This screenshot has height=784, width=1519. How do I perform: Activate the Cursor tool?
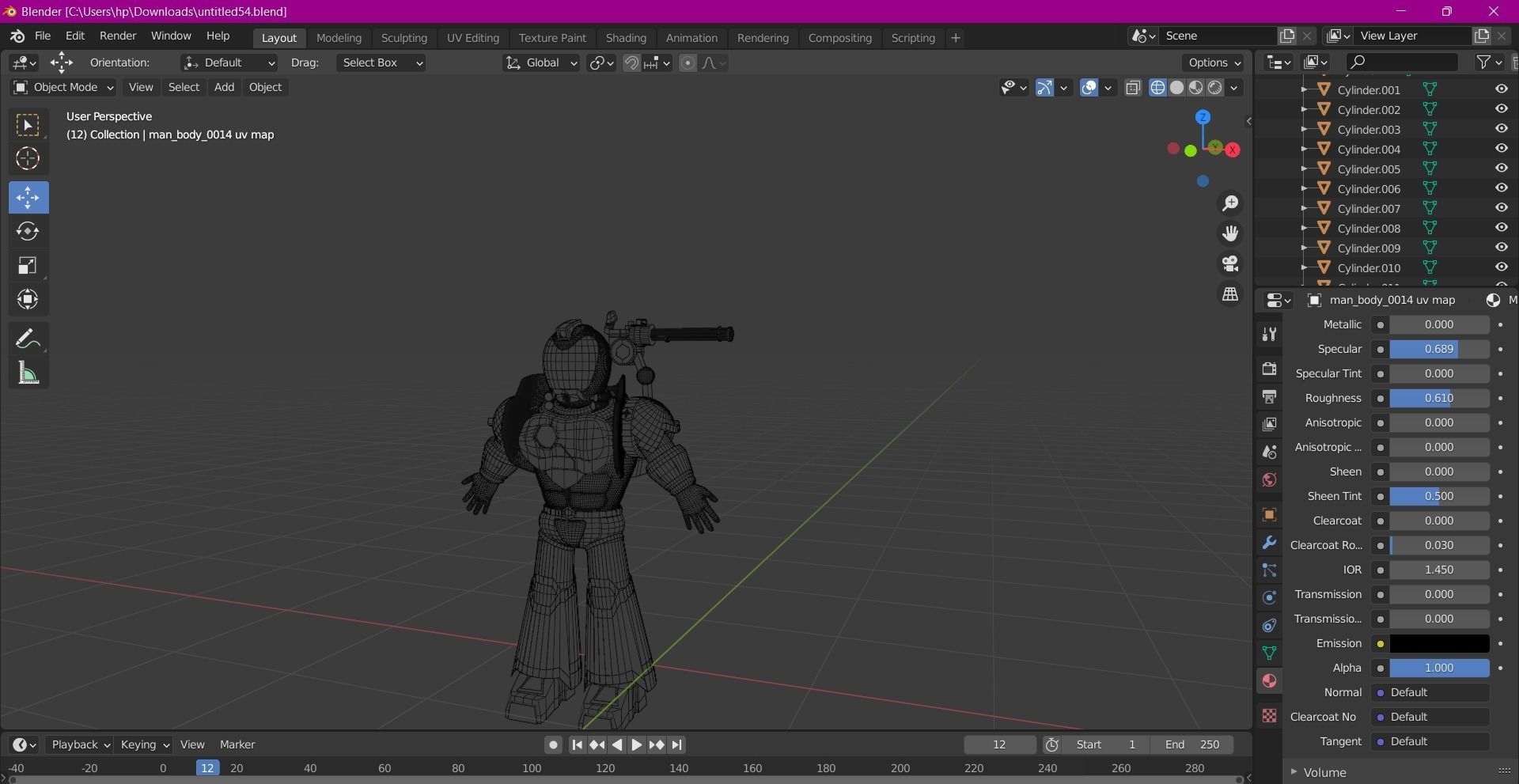pos(28,159)
